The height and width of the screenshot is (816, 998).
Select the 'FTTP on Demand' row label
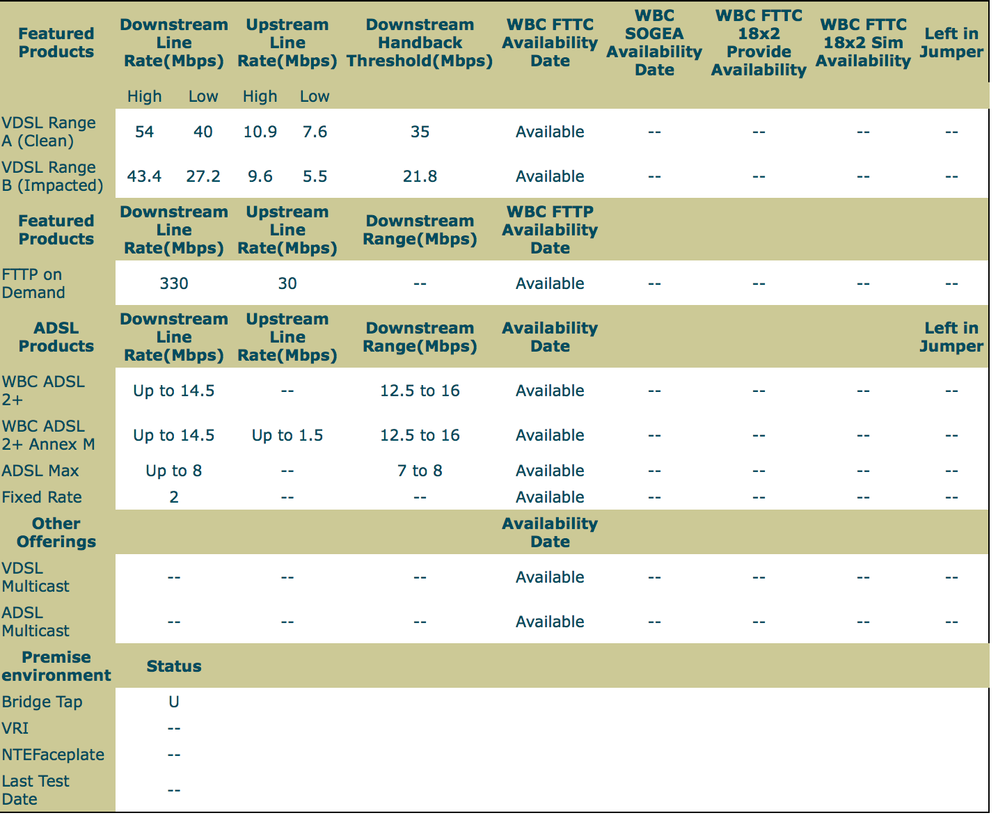(x=33, y=283)
